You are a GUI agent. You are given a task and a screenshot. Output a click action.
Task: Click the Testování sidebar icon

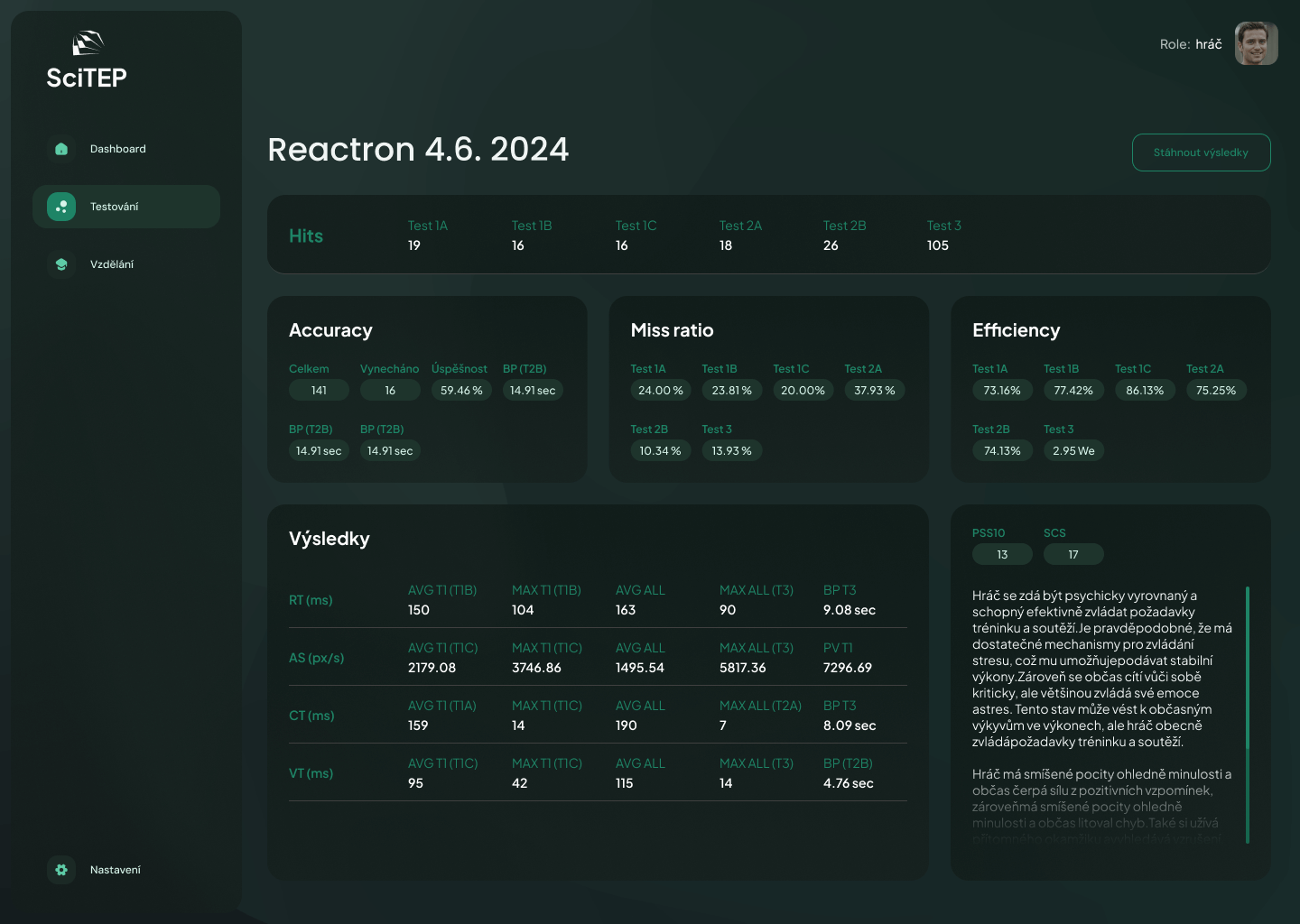(61, 207)
